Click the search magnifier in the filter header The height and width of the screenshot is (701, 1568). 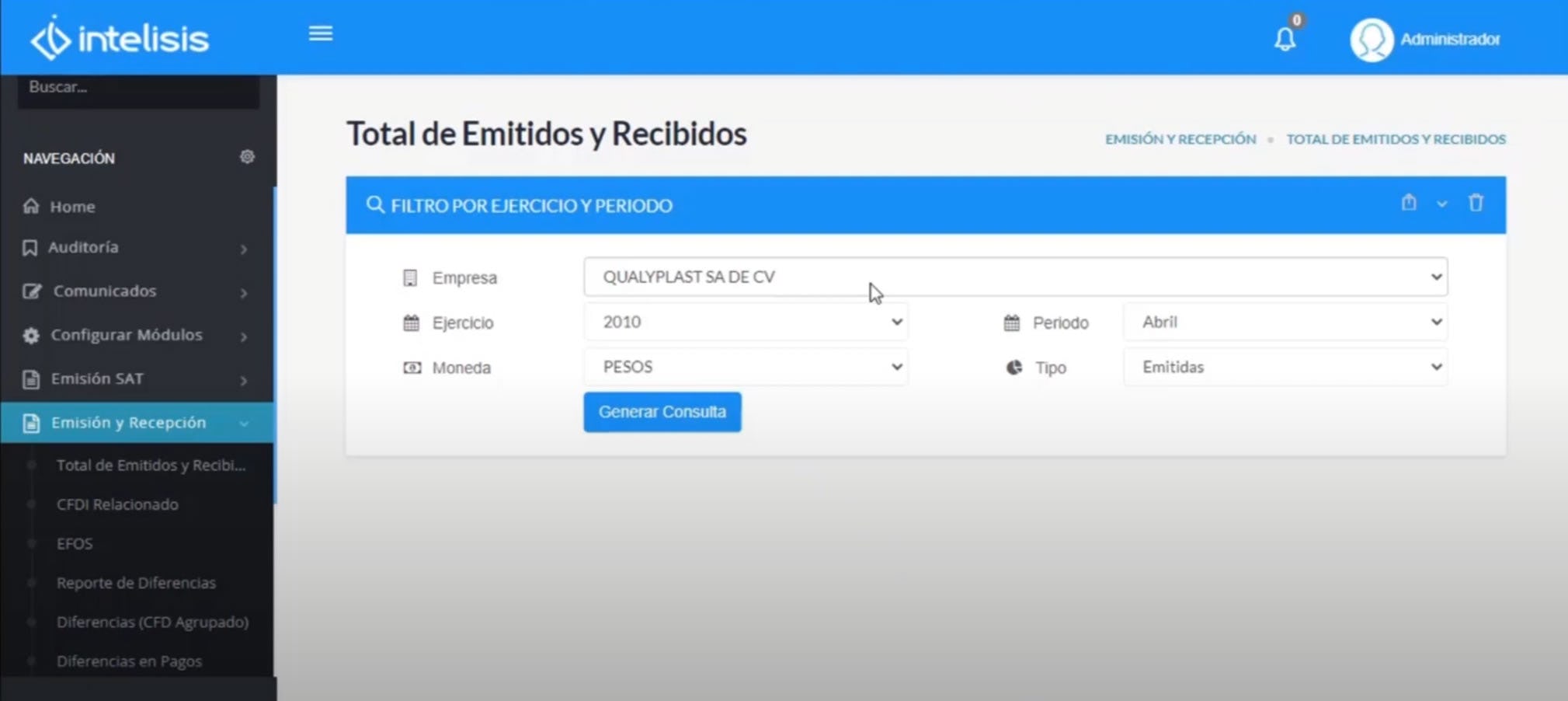375,204
